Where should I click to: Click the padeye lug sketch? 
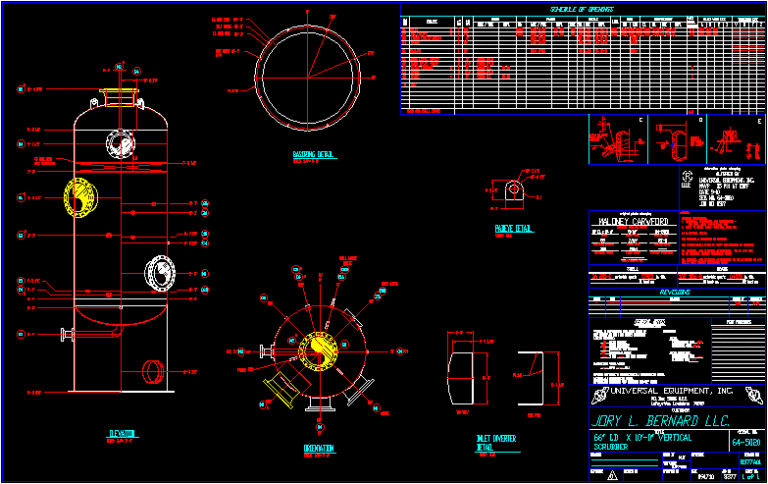(514, 190)
